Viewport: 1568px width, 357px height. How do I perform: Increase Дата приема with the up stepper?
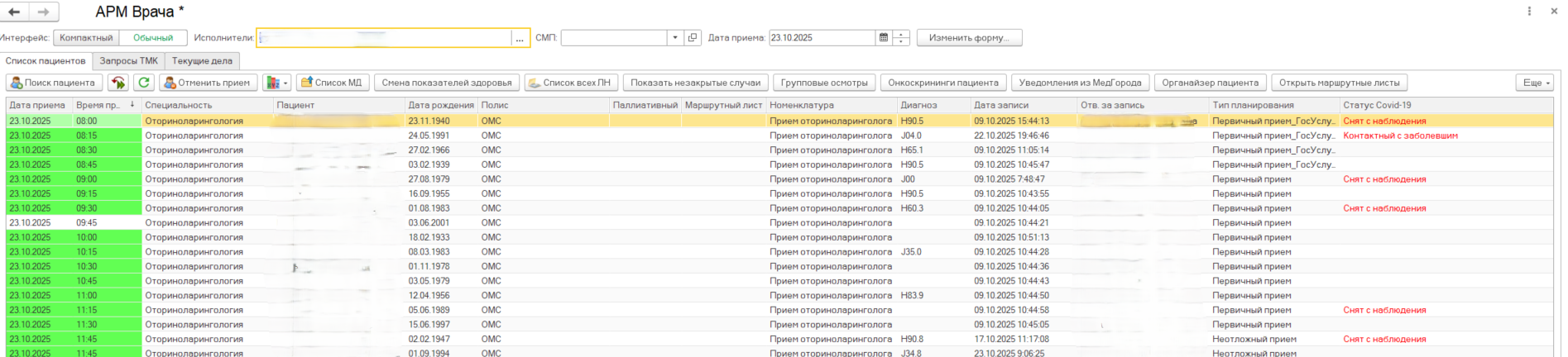pyautogui.click(x=902, y=35)
